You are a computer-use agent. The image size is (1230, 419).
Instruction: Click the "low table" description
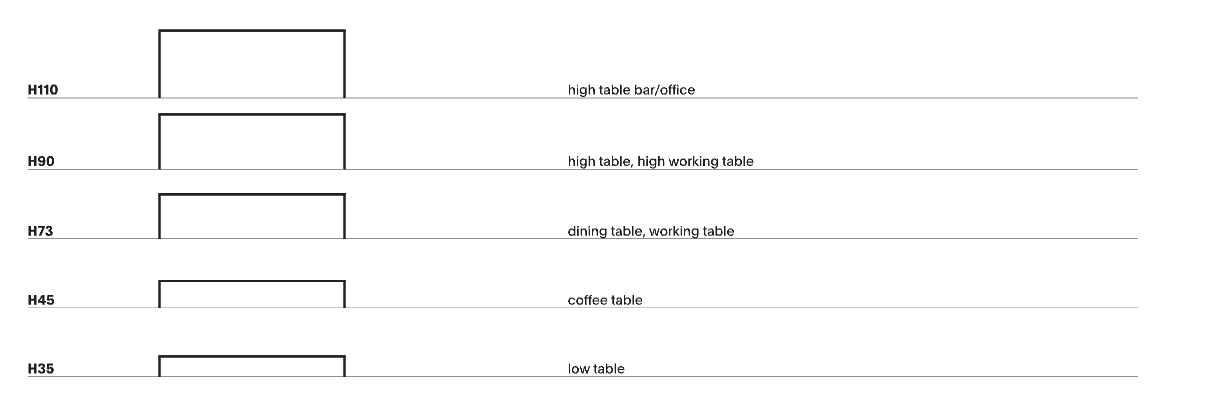(x=596, y=369)
